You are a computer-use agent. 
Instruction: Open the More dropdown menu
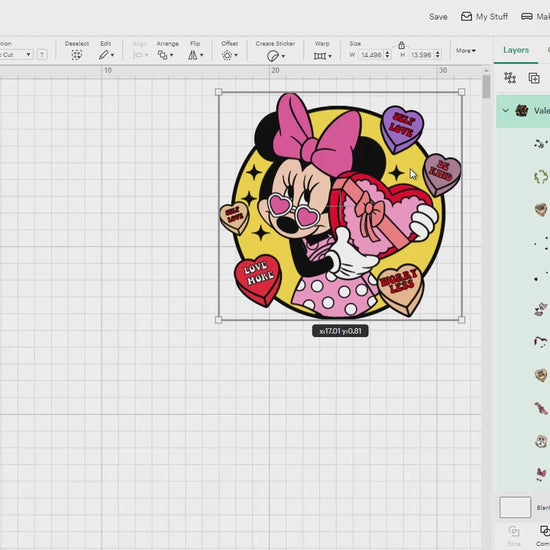point(466,51)
